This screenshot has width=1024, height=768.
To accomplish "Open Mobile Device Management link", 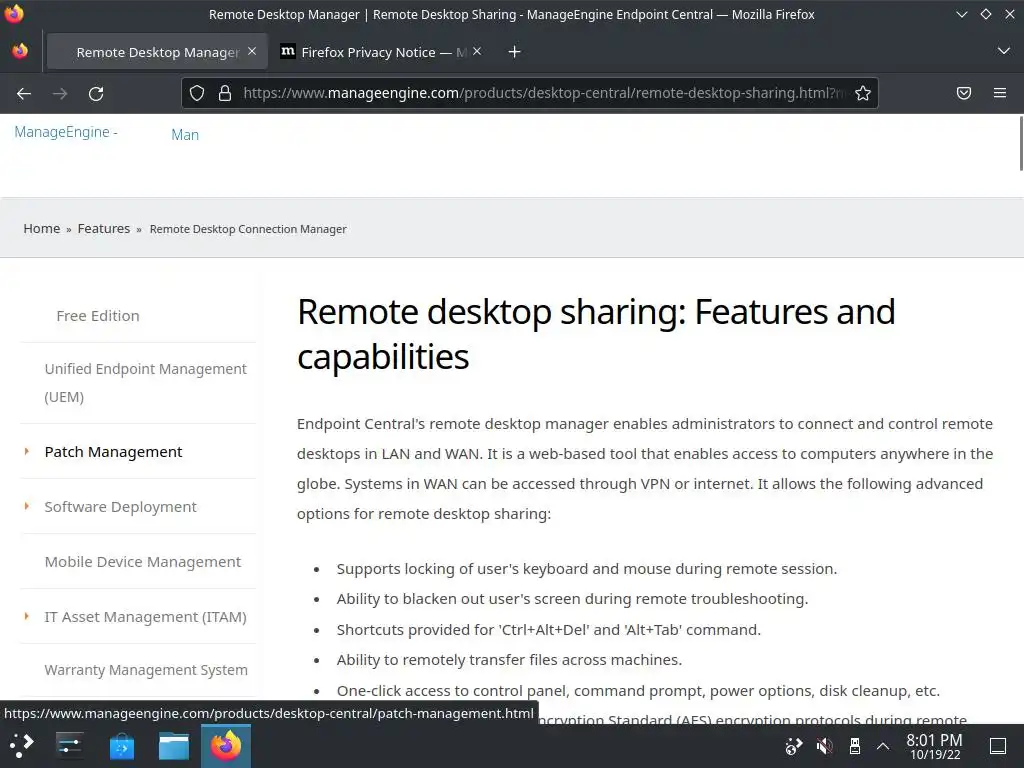I will tap(142, 562).
